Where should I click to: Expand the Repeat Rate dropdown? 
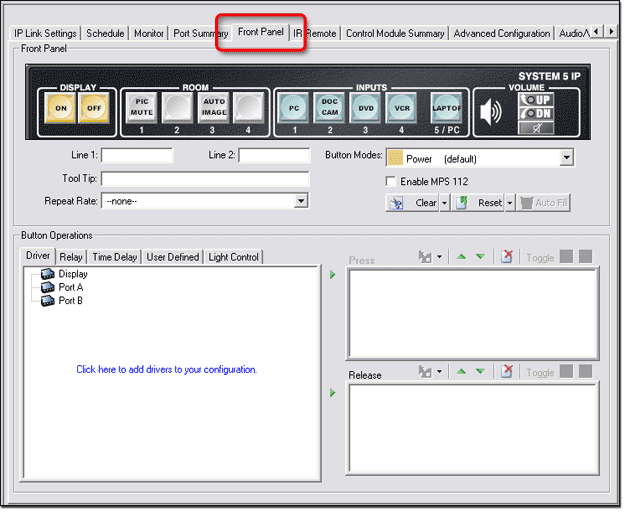pos(301,201)
